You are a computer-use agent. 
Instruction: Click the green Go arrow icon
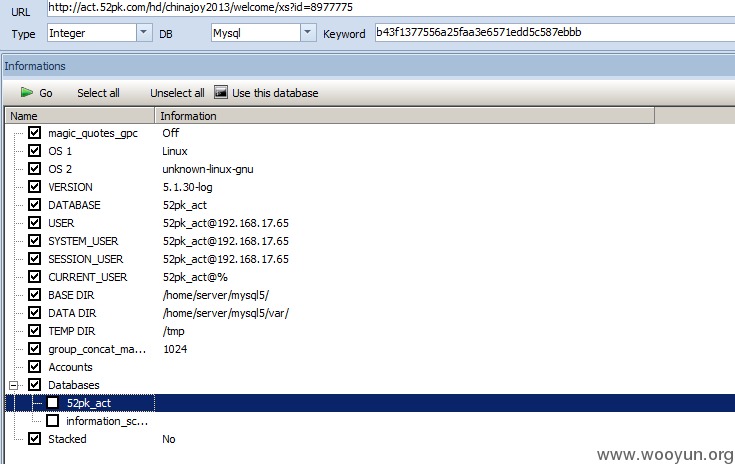pyautogui.click(x=27, y=92)
